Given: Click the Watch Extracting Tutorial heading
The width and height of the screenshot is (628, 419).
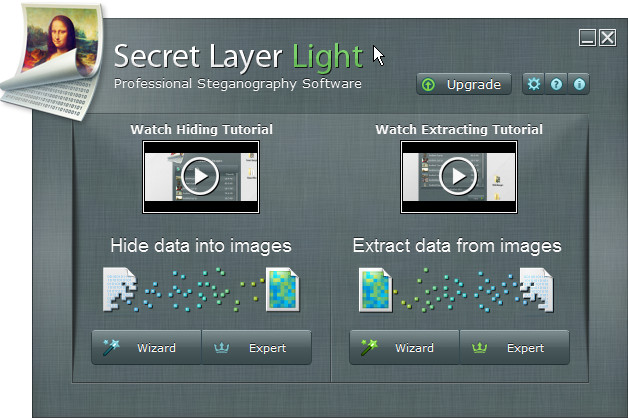Looking at the screenshot, I should click(459, 129).
